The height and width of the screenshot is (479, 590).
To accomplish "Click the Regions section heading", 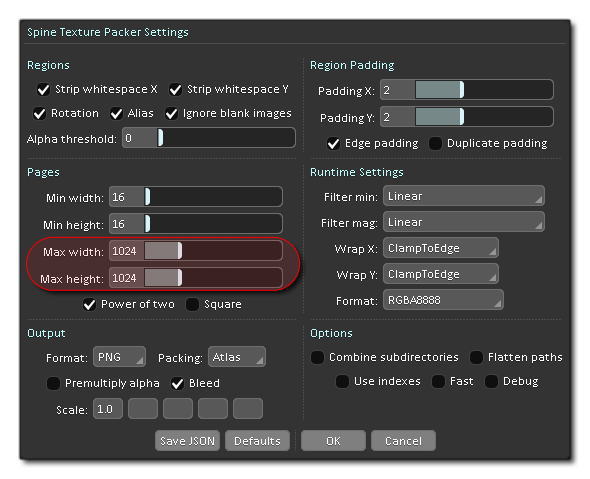I will (48, 65).
